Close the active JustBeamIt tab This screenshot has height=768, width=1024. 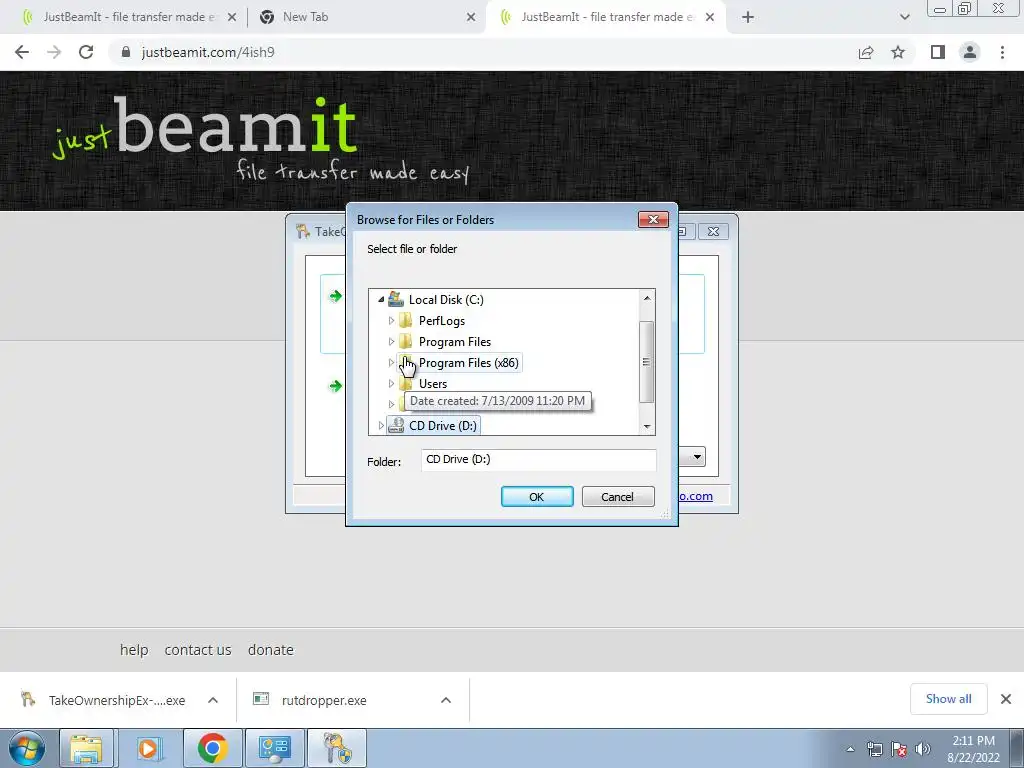coord(710,17)
